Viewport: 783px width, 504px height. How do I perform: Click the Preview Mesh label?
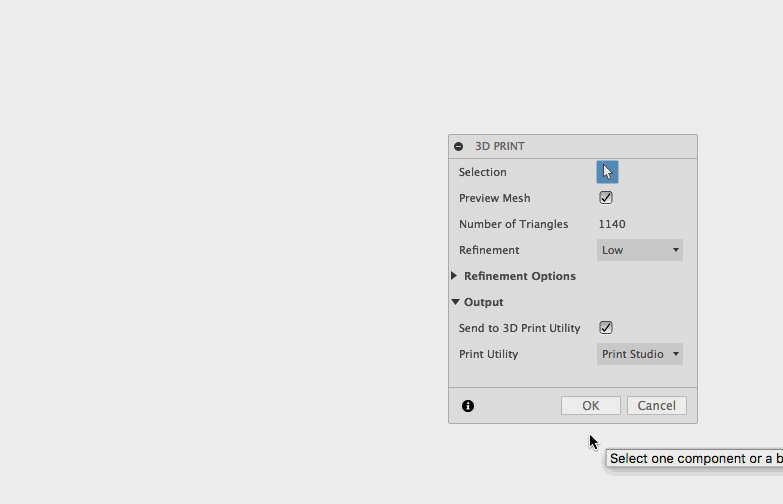pyautogui.click(x=494, y=198)
